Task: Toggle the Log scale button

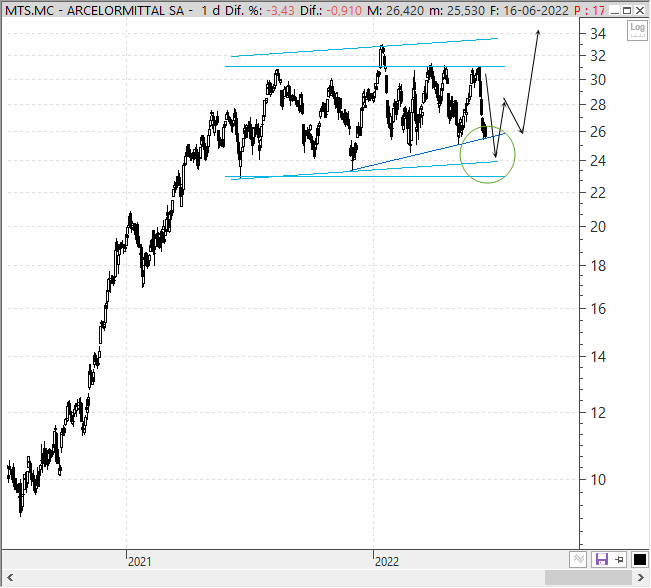Action: coord(637,30)
